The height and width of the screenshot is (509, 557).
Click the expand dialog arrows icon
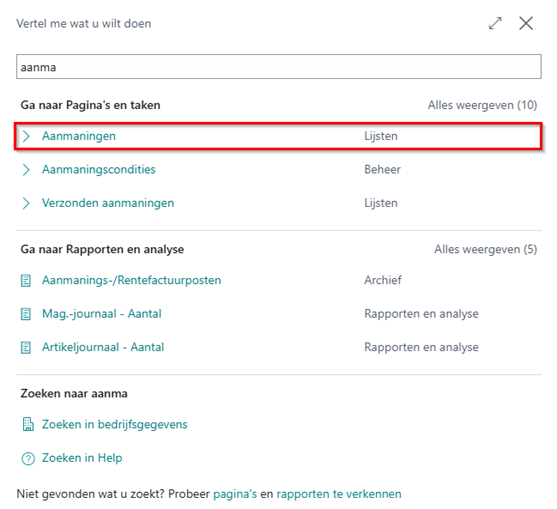(x=495, y=23)
